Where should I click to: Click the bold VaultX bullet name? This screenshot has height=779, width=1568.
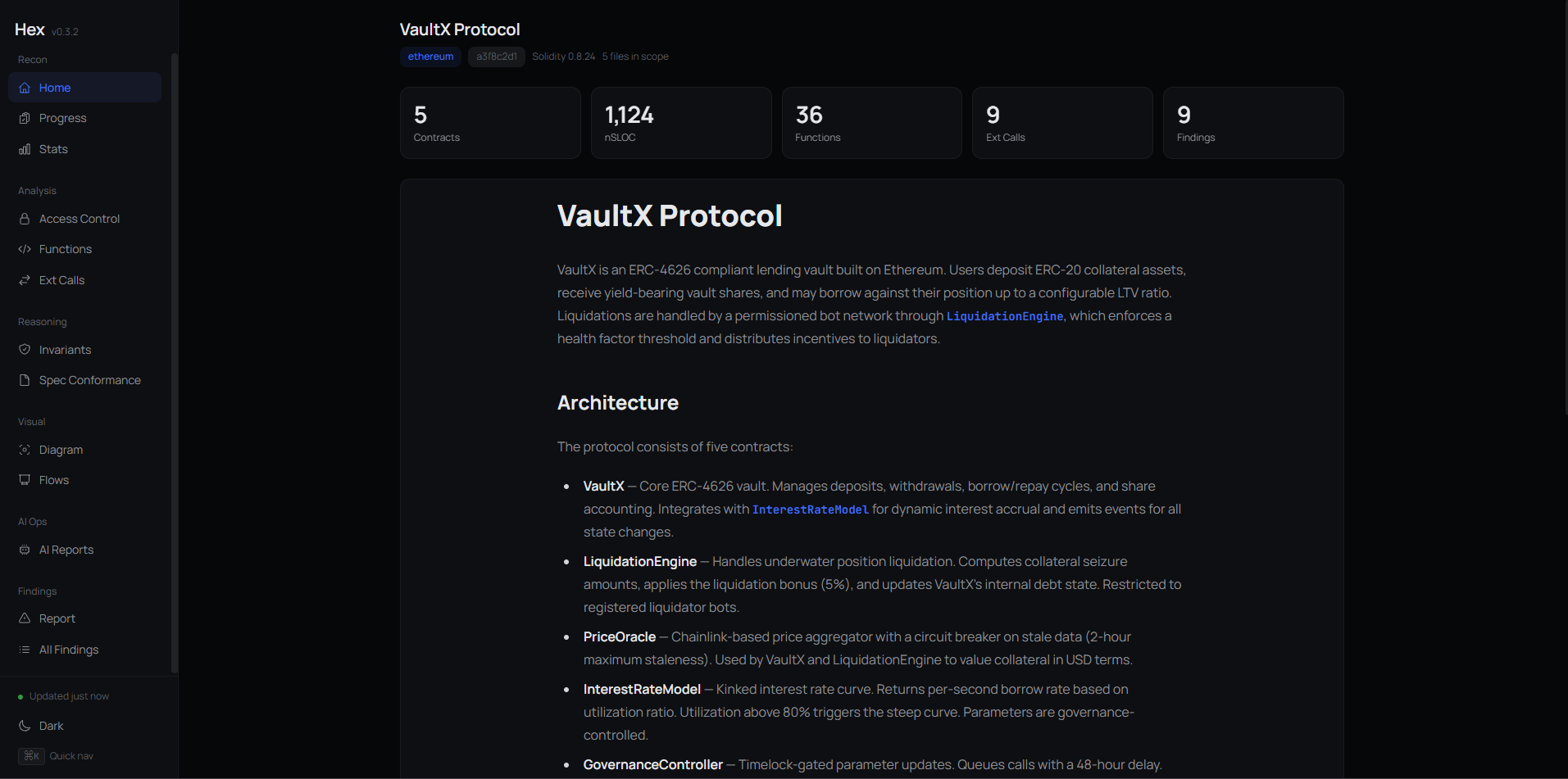tap(604, 487)
